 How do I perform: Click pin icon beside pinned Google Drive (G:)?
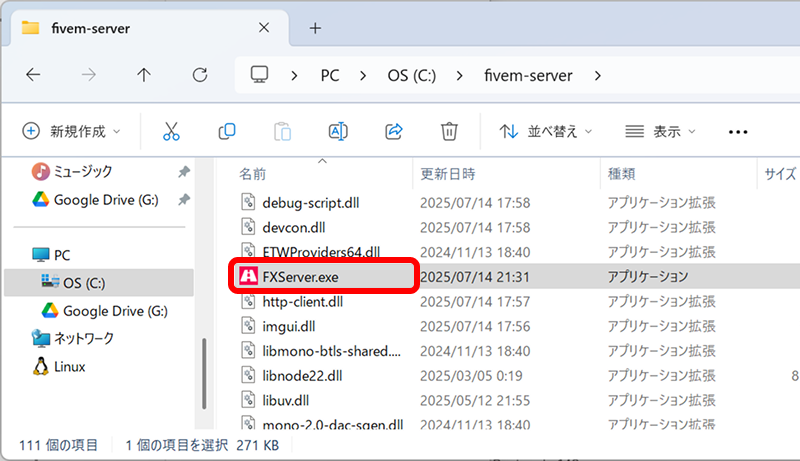pos(184,199)
